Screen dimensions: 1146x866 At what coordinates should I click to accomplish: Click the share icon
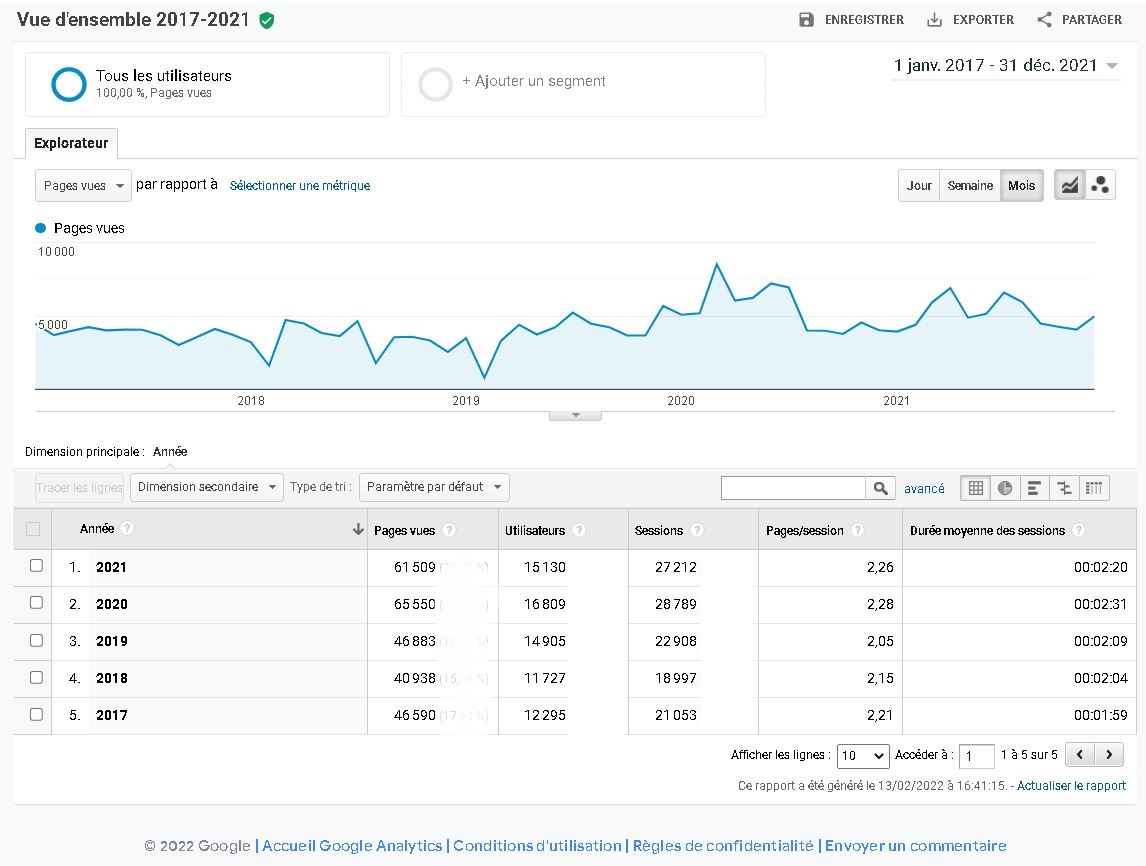[x=1044, y=20]
